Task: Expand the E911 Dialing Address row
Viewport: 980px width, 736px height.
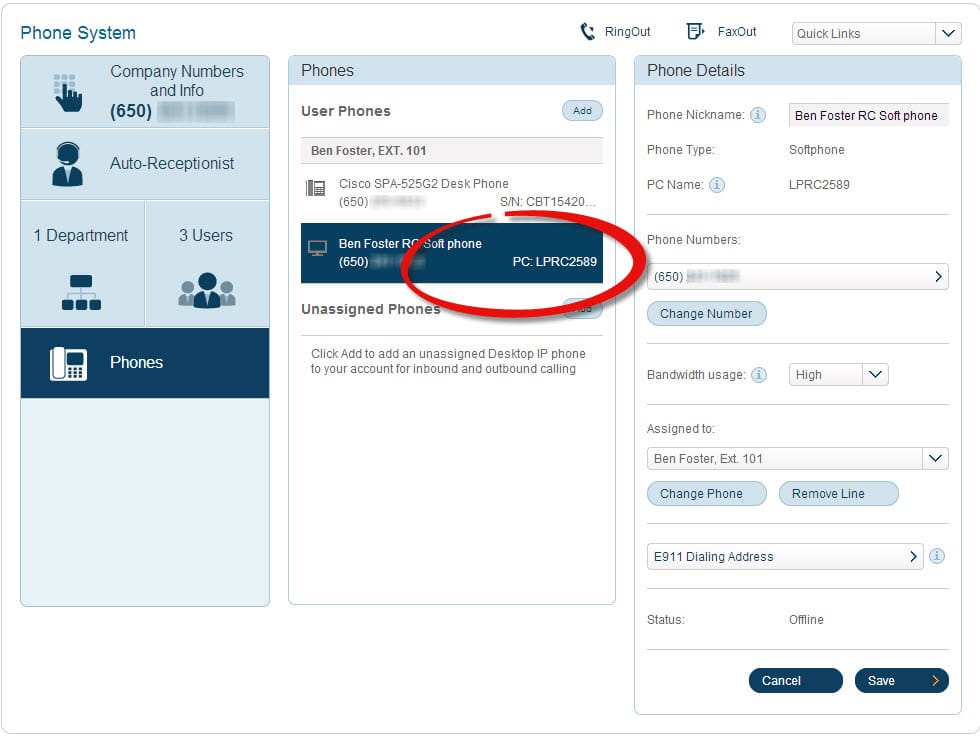Action: (x=784, y=557)
